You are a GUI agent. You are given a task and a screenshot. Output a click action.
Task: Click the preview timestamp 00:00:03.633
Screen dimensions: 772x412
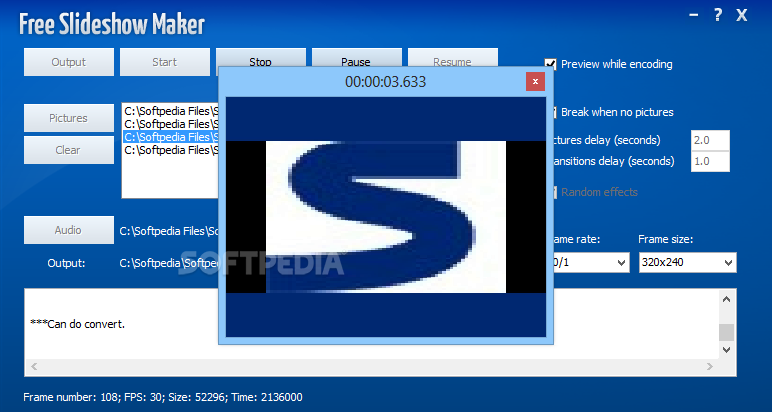point(386,82)
